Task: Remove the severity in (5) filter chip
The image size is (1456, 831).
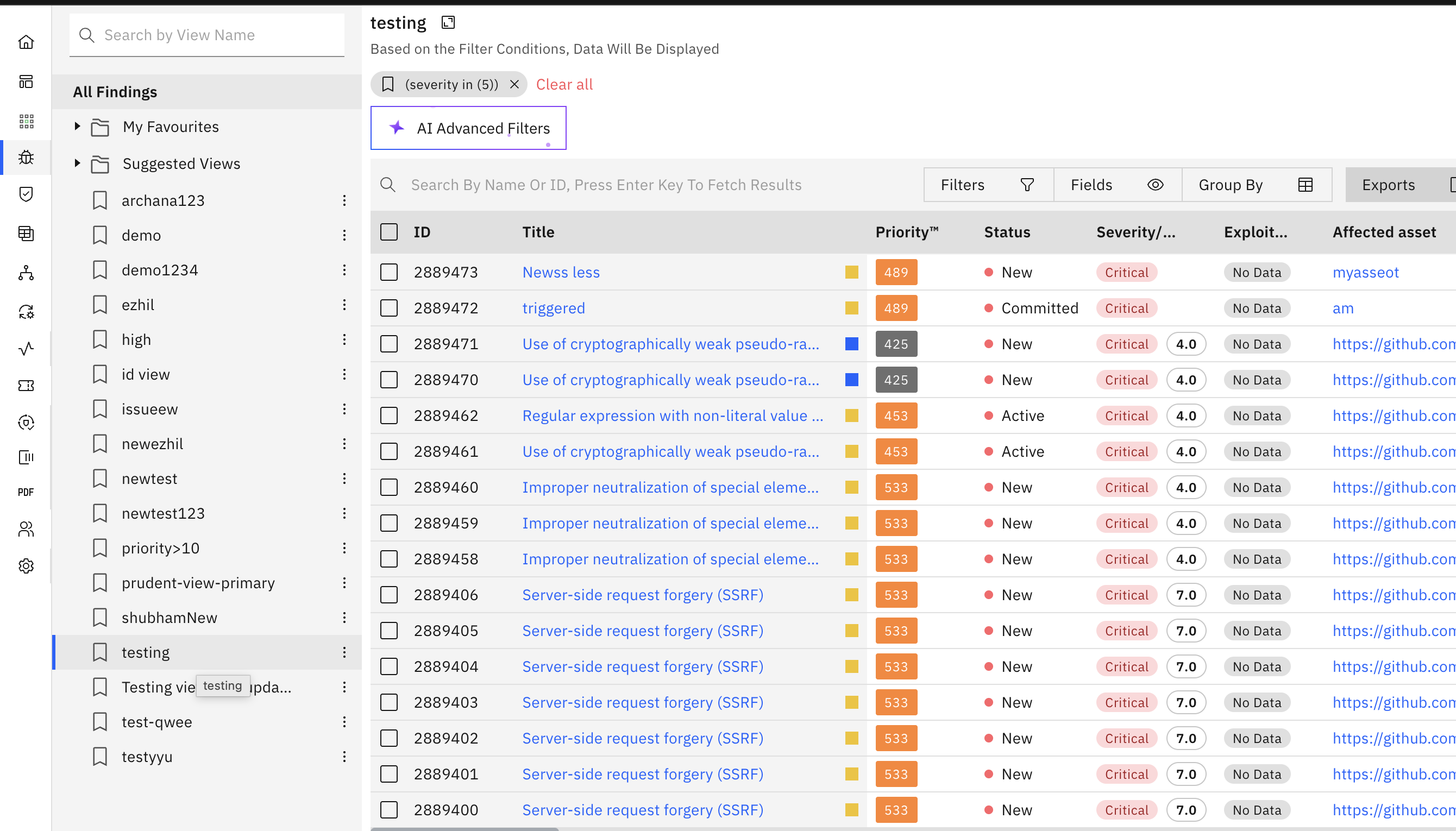Action: 514,85
